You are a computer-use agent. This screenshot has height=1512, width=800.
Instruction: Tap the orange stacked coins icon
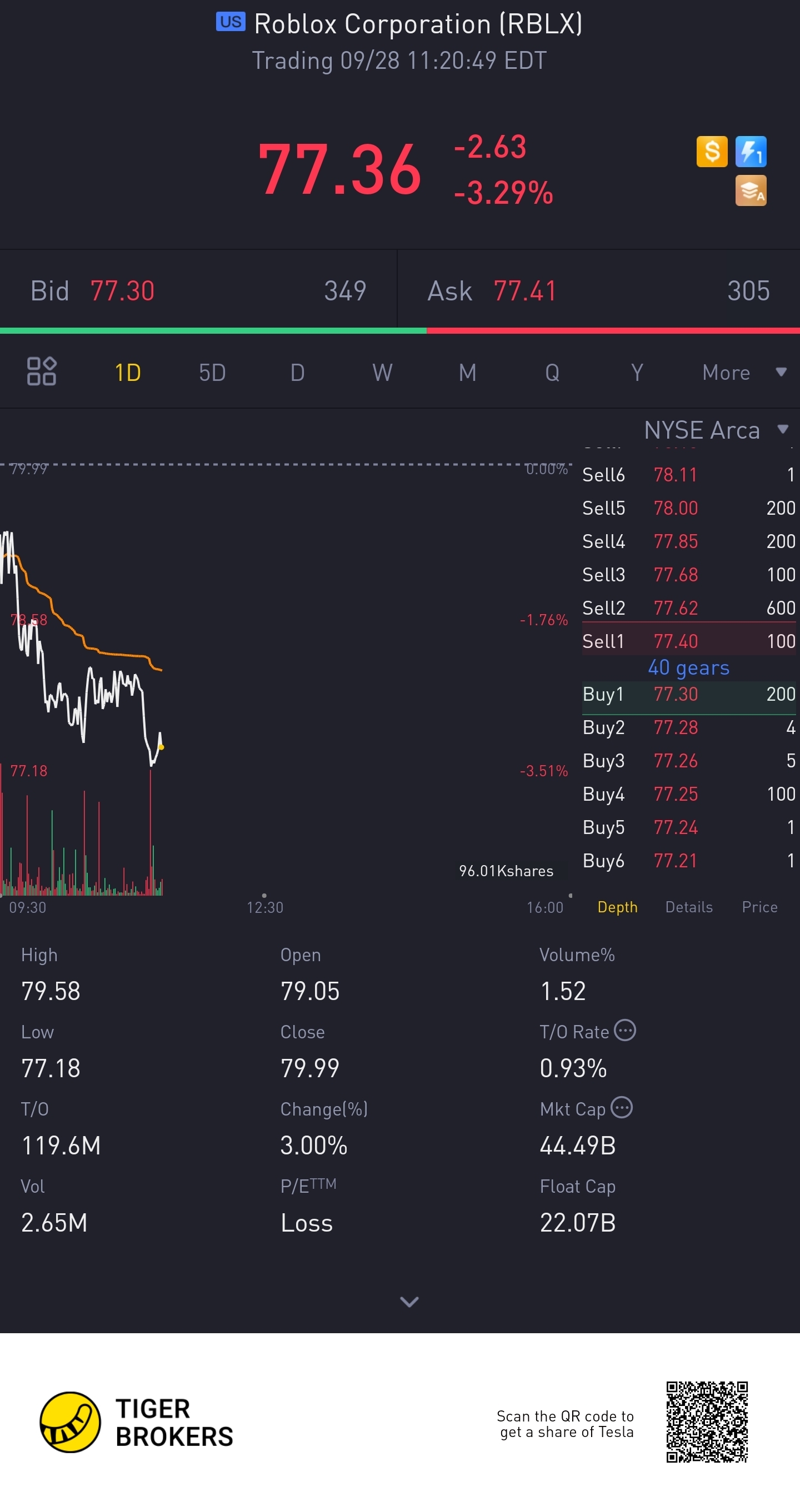751,190
